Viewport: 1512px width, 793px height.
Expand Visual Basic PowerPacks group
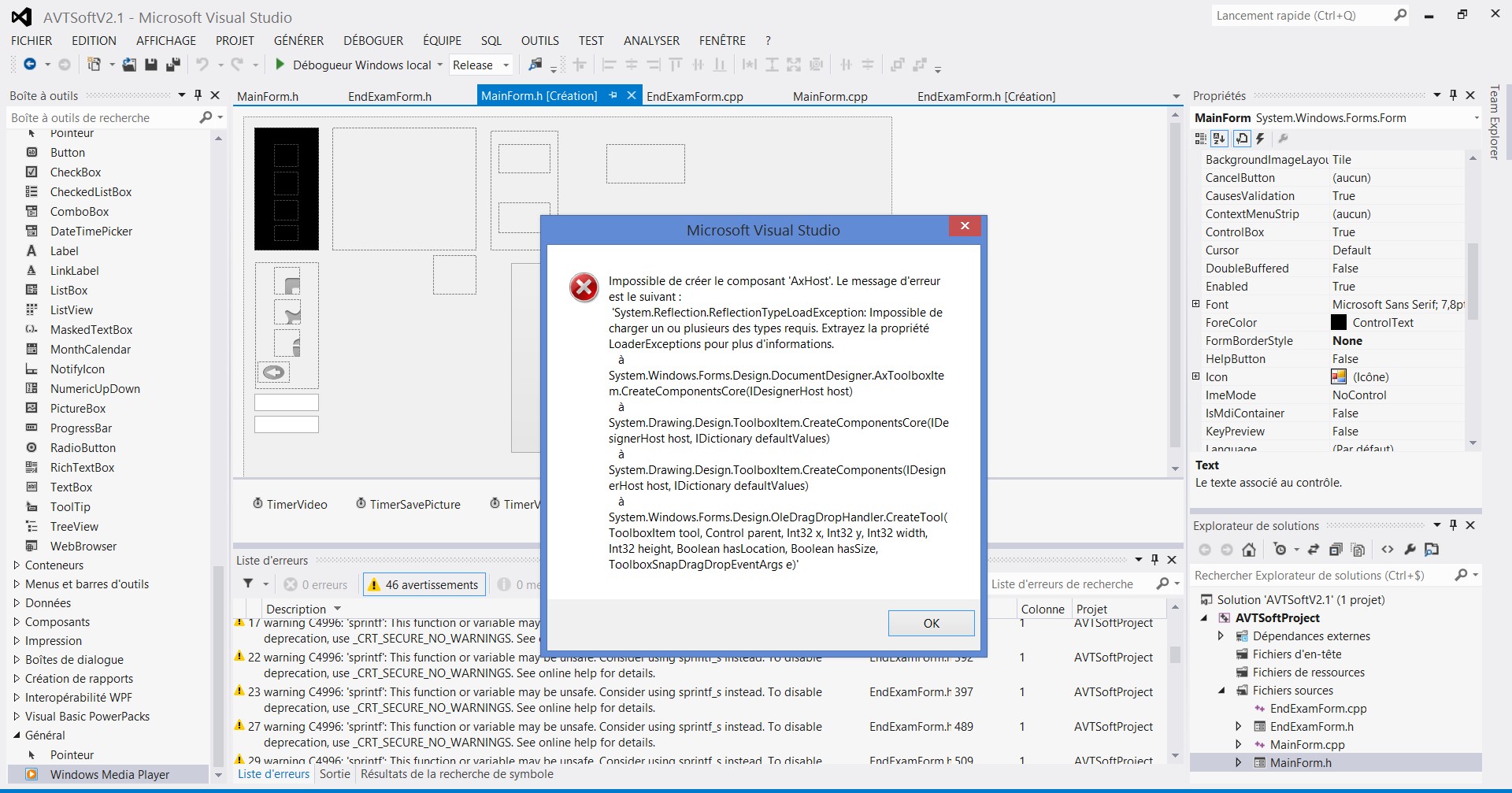point(17,717)
